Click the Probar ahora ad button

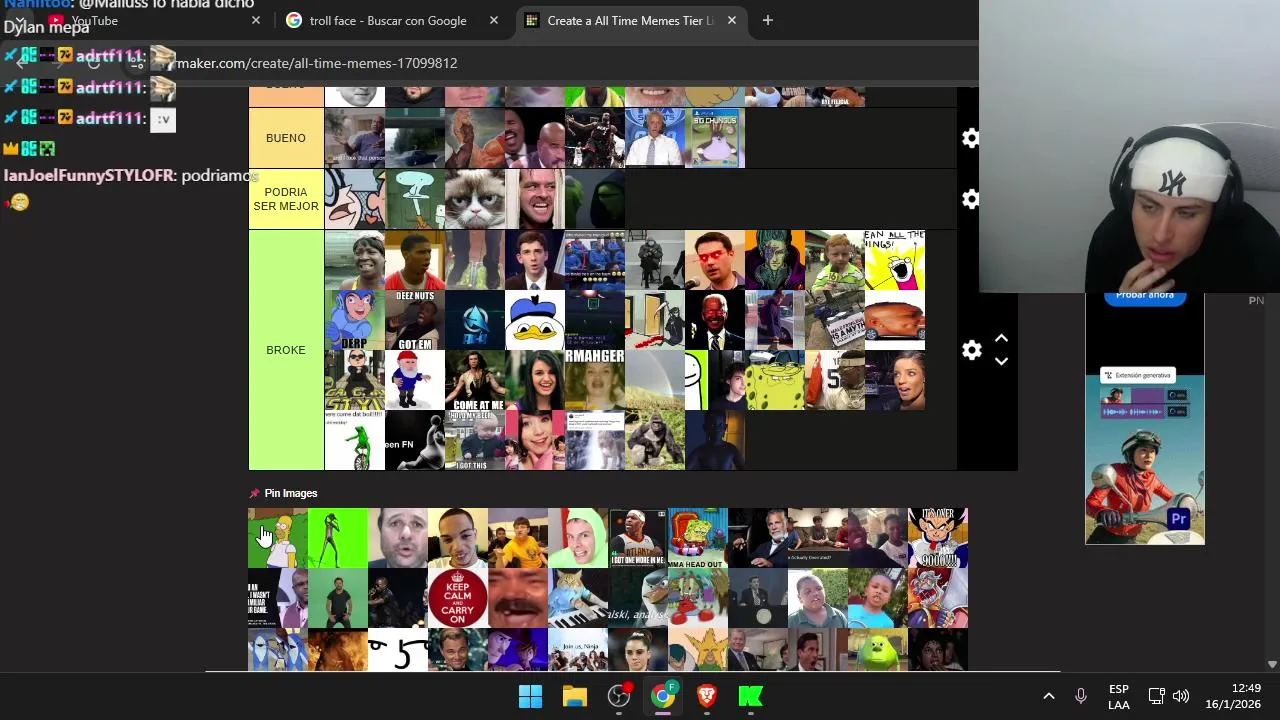tap(1145, 296)
